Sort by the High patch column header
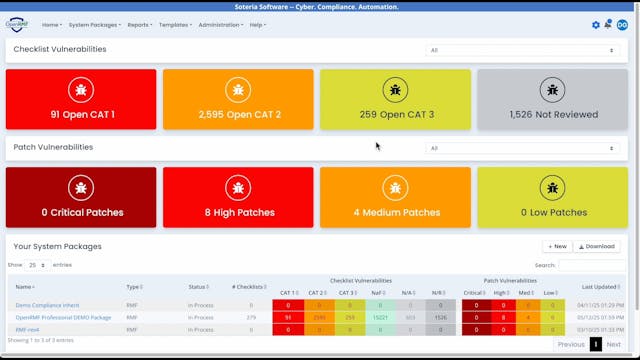This screenshot has height=360, width=640. [502, 293]
